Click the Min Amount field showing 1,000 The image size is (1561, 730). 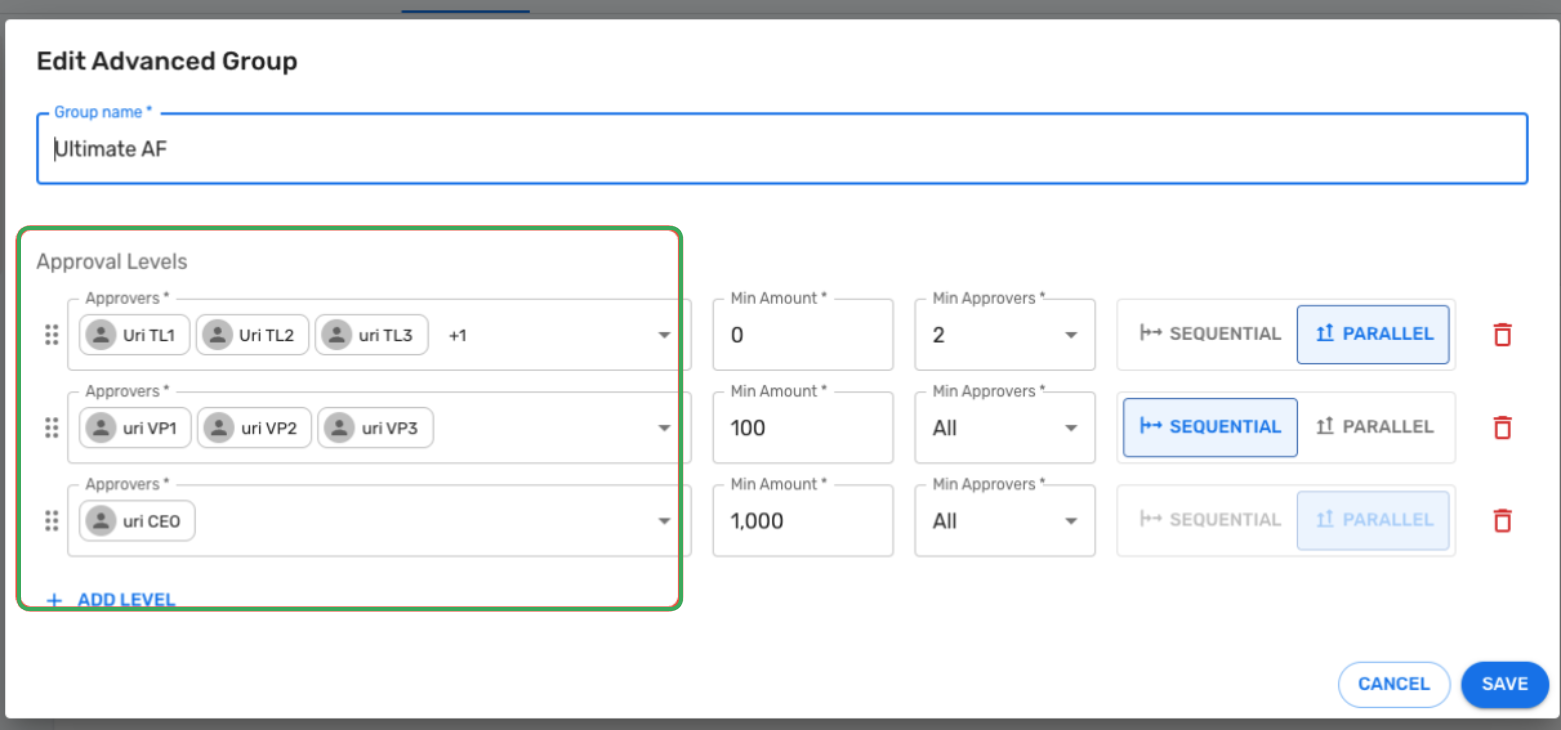click(x=803, y=521)
